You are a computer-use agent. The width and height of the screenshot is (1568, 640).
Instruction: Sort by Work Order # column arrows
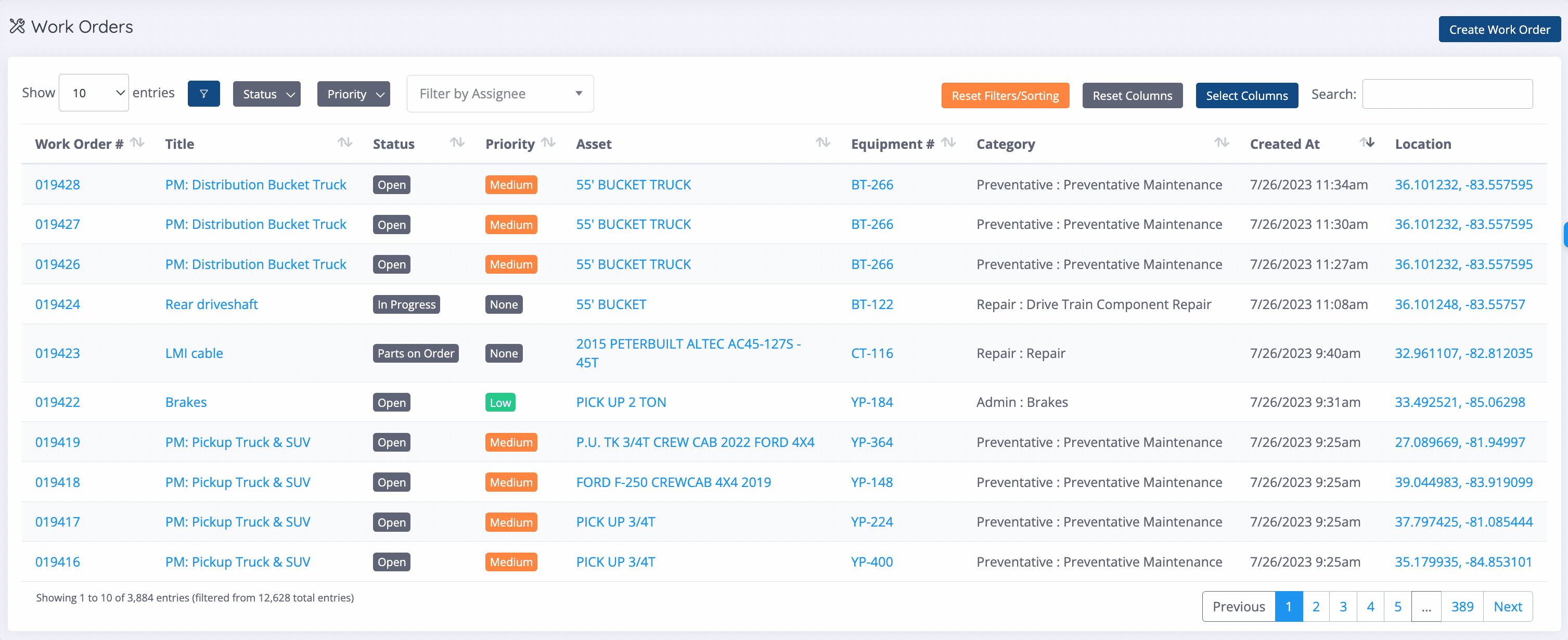coord(137,143)
